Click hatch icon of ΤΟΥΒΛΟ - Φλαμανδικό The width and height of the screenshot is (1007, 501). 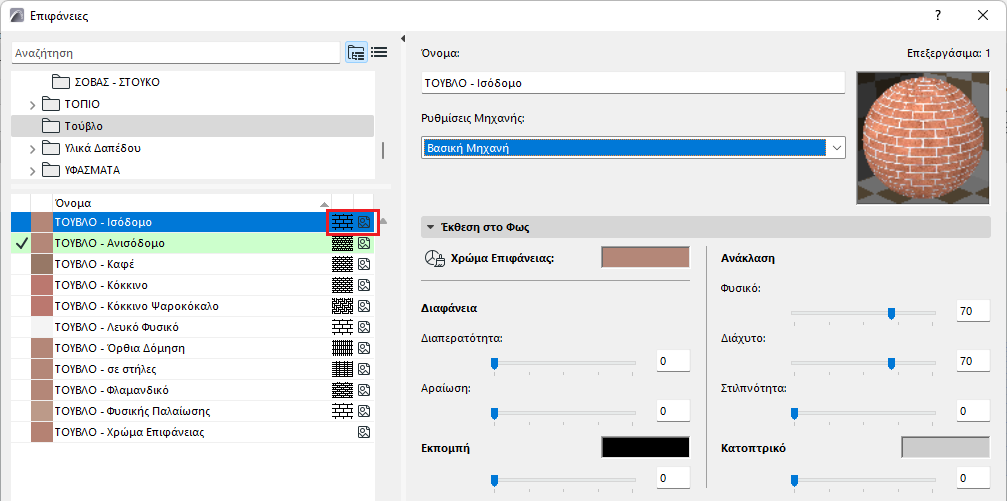(342, 390)
